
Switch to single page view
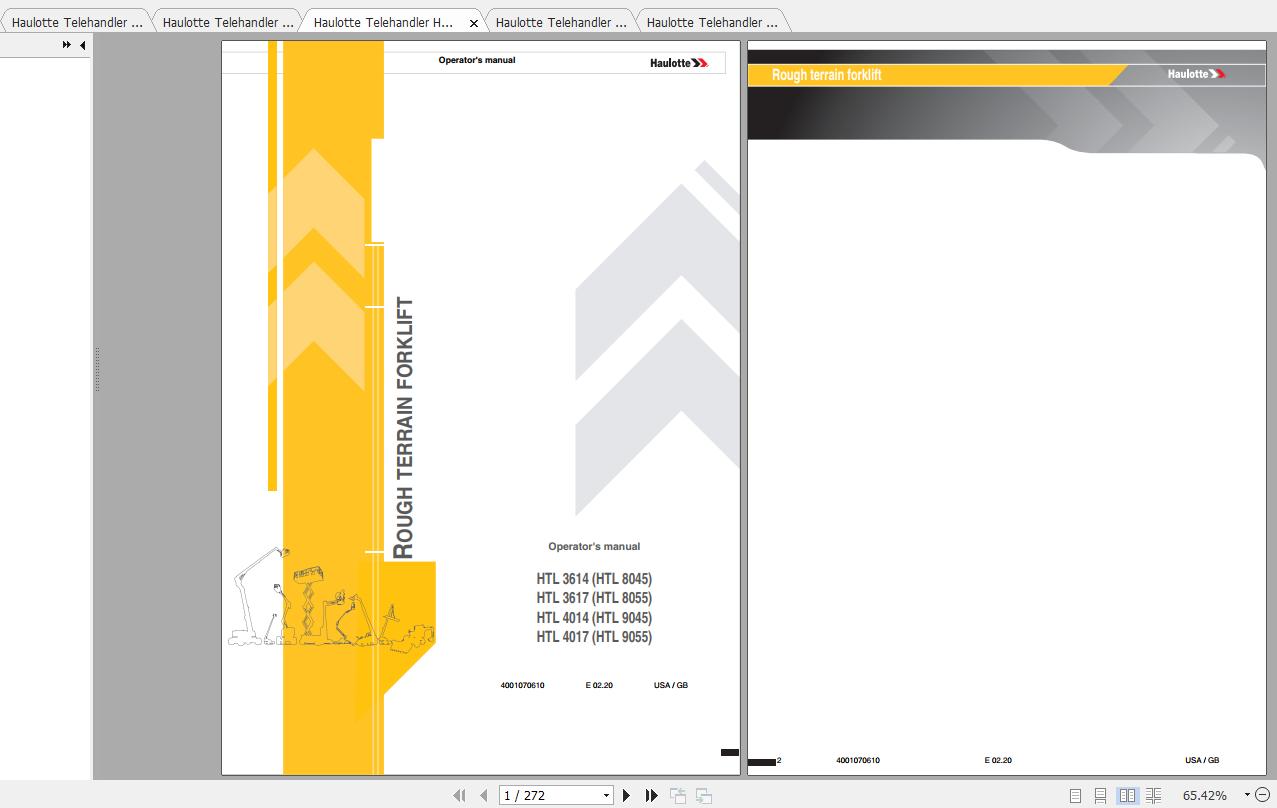(x=1075, y=796)
